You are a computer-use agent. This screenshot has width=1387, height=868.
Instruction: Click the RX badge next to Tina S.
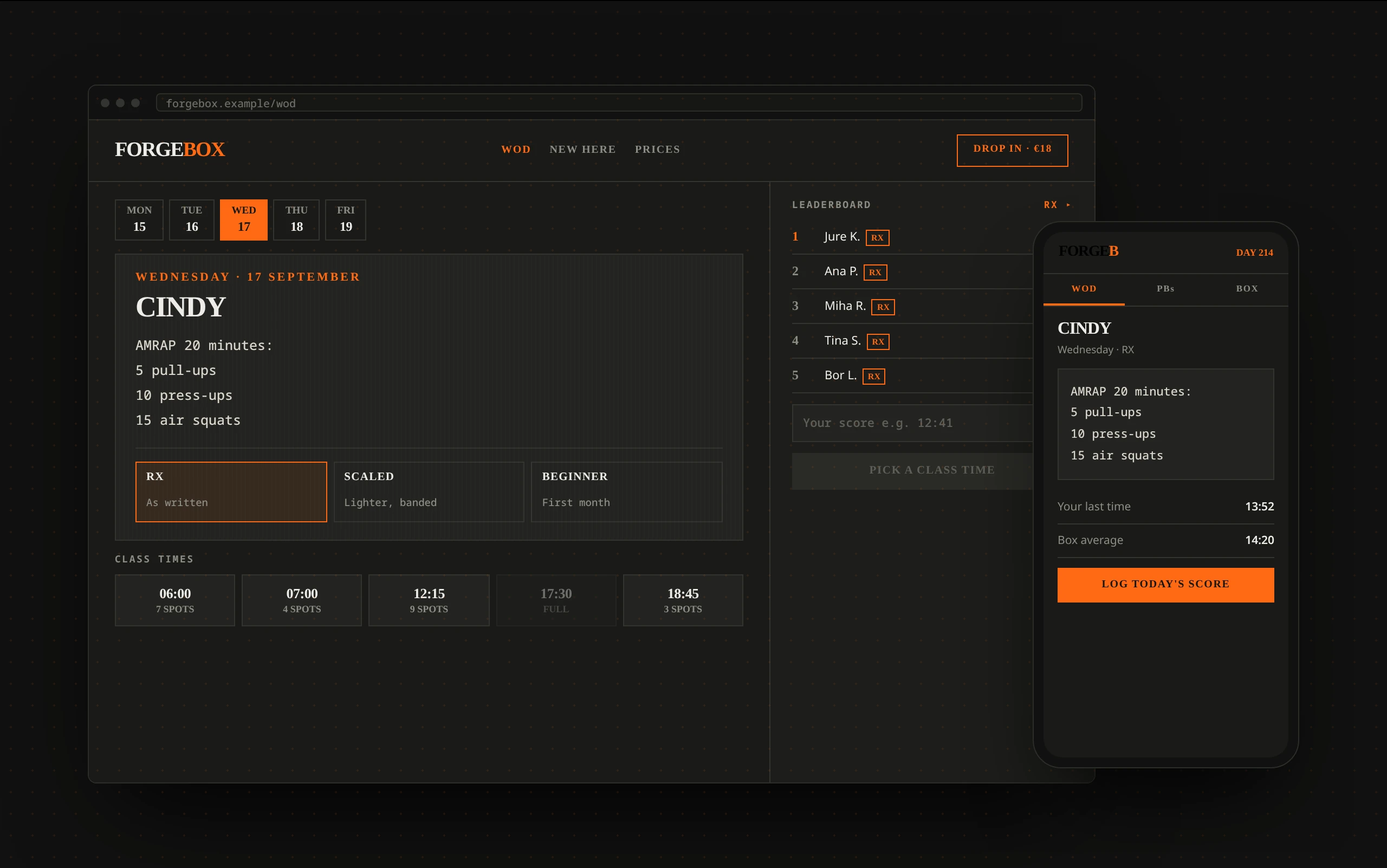point(878,341)
